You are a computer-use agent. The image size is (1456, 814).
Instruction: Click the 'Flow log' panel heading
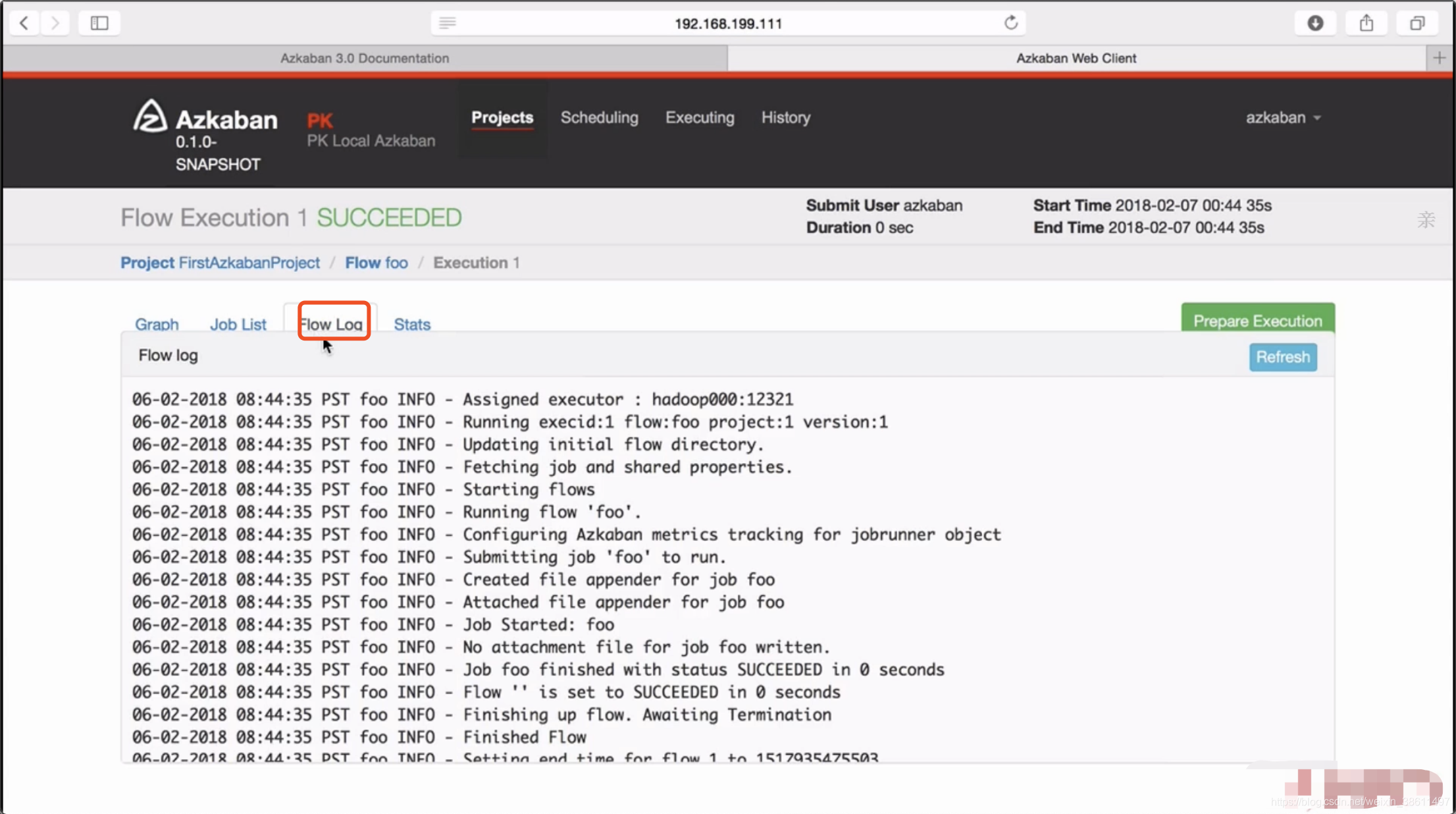(168, 355)
